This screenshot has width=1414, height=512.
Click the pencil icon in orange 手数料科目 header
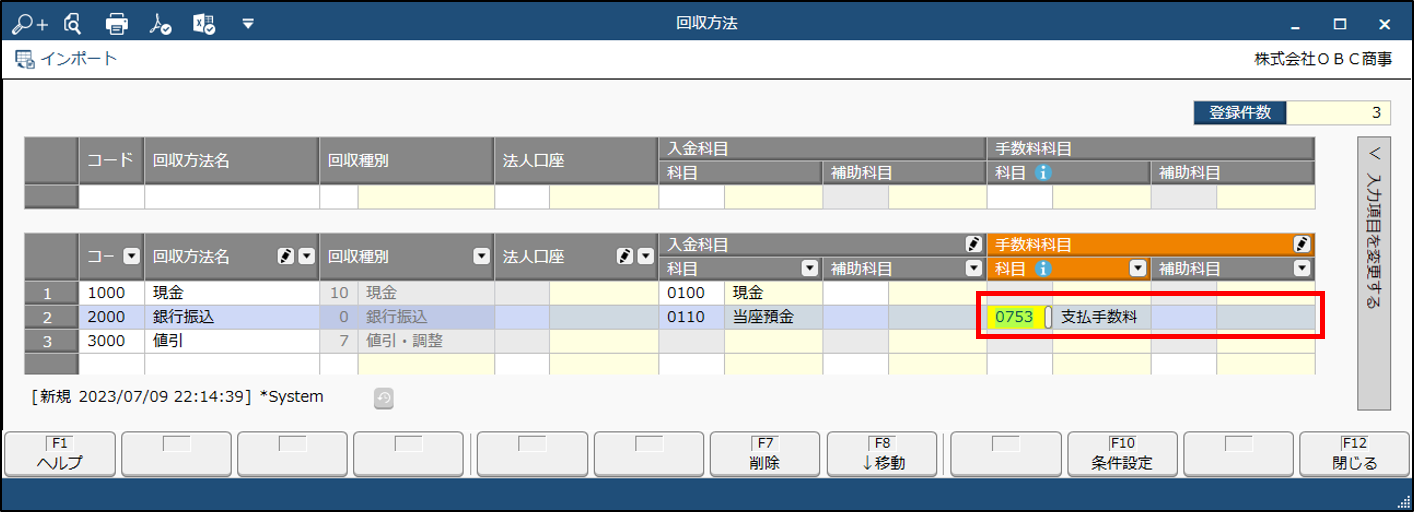pyautogui.click(x=1301, y=244)
